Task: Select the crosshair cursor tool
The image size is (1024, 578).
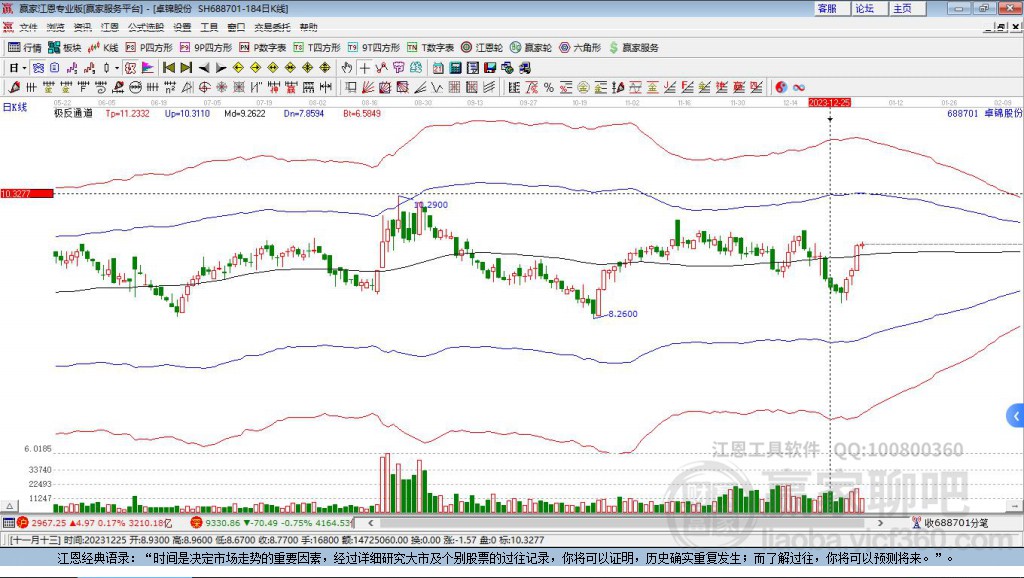Action: pos(364,68)
